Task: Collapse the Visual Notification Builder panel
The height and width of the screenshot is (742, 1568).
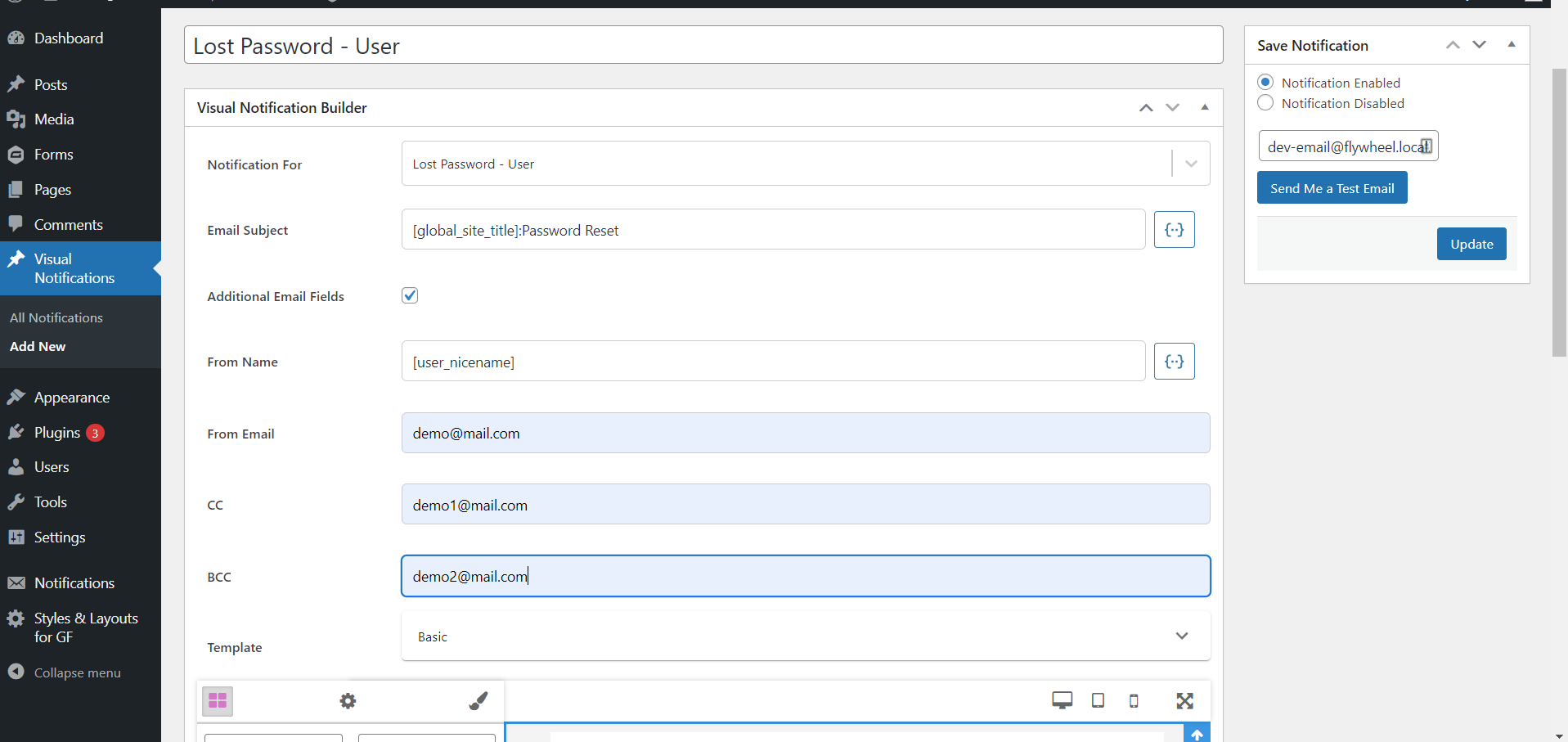Action: [1204, 107]
